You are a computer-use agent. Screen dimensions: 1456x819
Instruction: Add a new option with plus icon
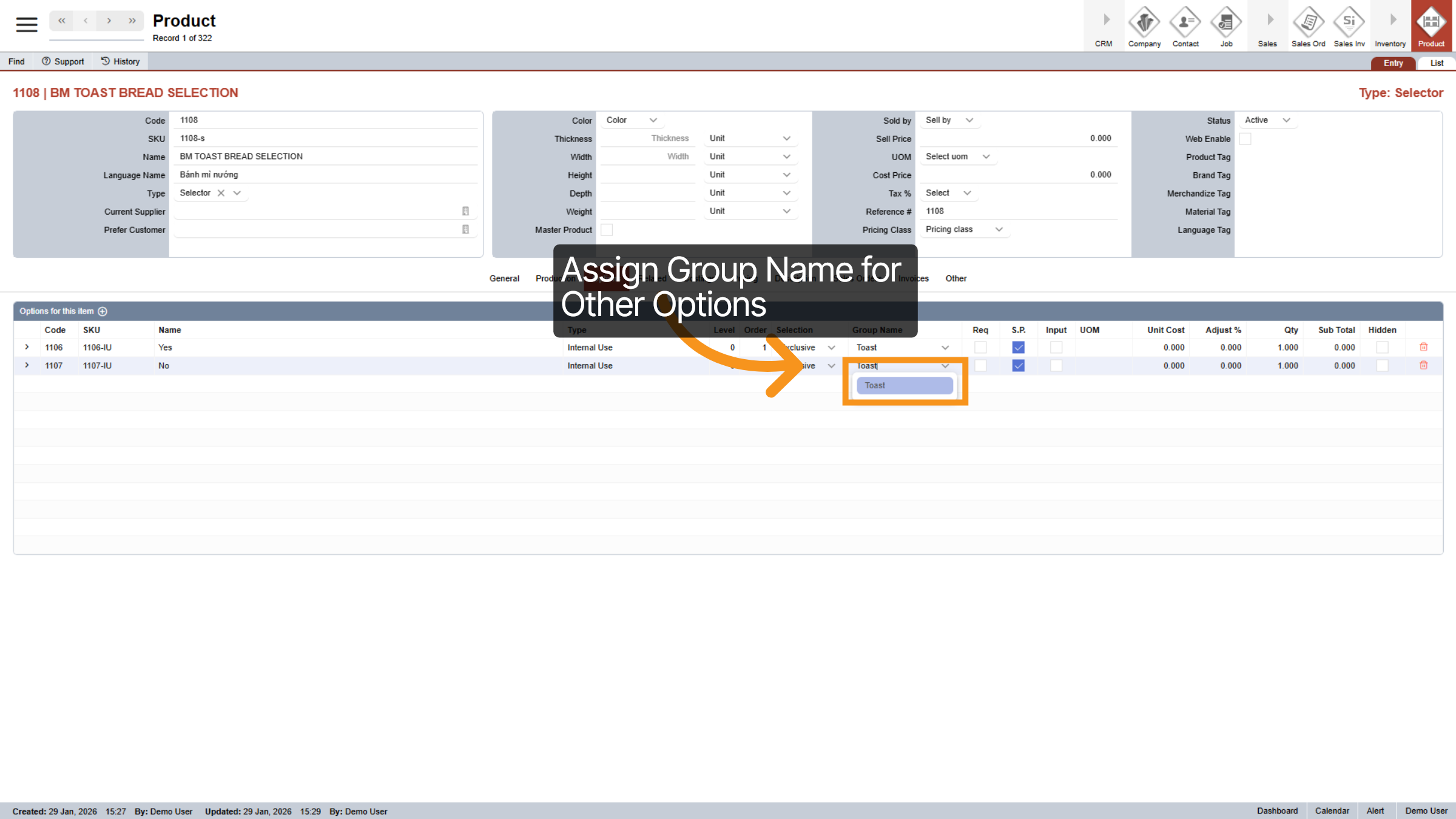pyautogui.click(x=103, y=311)
